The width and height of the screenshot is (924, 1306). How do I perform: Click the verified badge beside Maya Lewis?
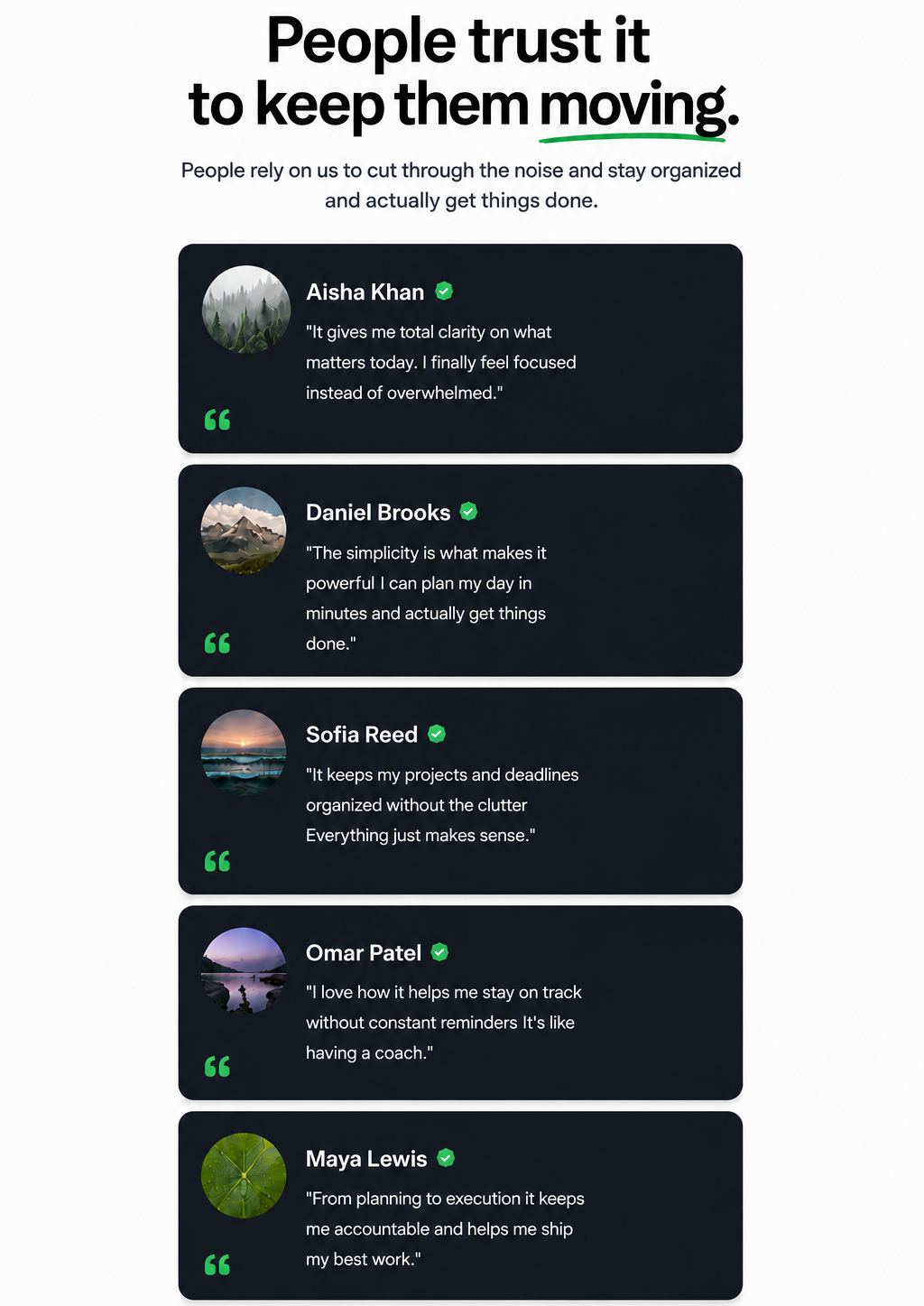(446, 1158)
